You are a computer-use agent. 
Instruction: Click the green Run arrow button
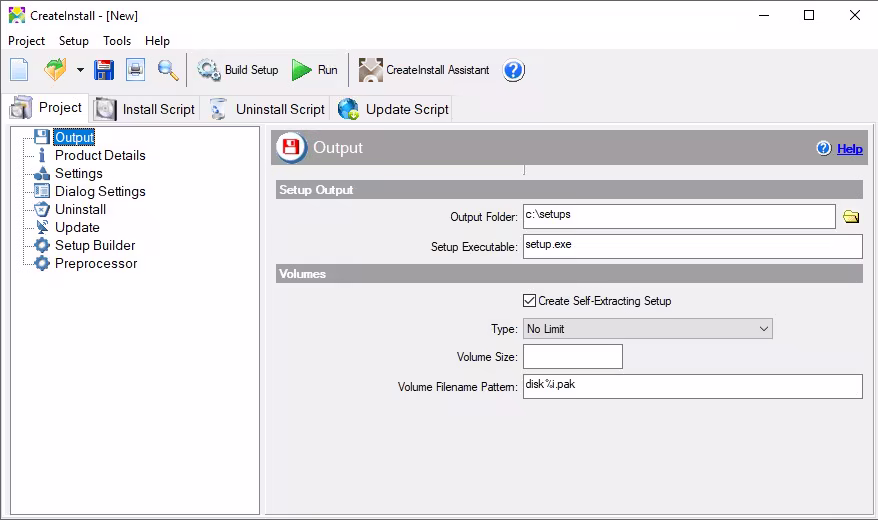tap(314, 70)
